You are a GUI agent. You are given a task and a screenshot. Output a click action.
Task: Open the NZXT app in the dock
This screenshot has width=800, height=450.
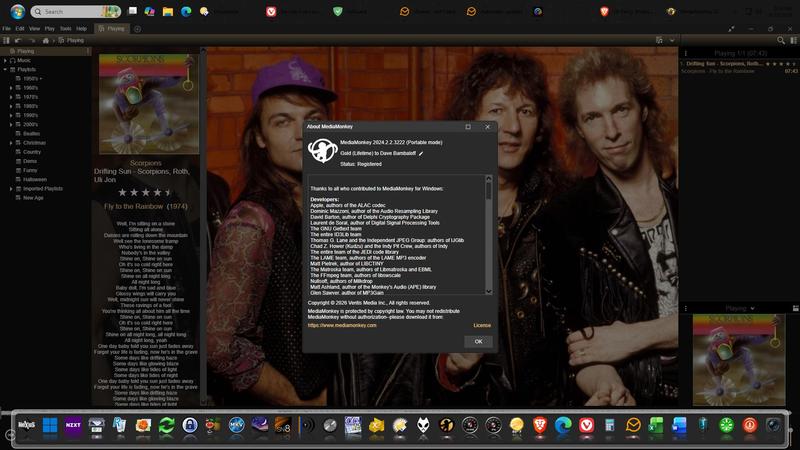(73, 425)
